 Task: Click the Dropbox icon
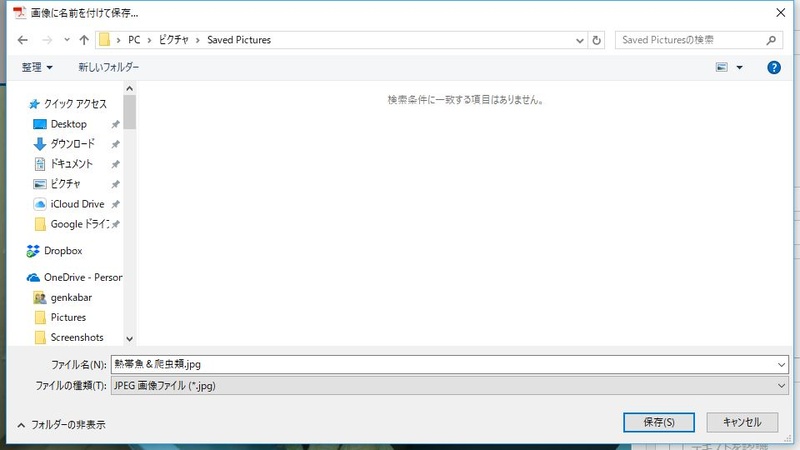coord(33,251)
